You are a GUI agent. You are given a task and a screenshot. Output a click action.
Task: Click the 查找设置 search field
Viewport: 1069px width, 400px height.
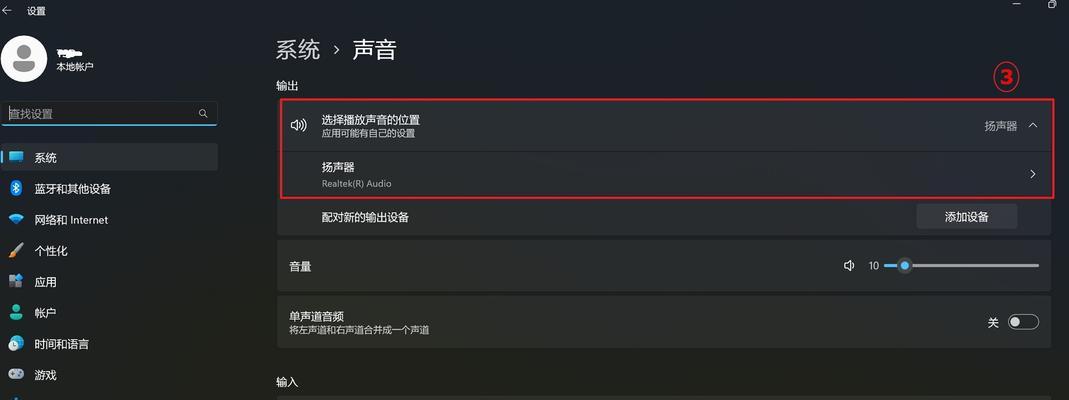[109, 114]
